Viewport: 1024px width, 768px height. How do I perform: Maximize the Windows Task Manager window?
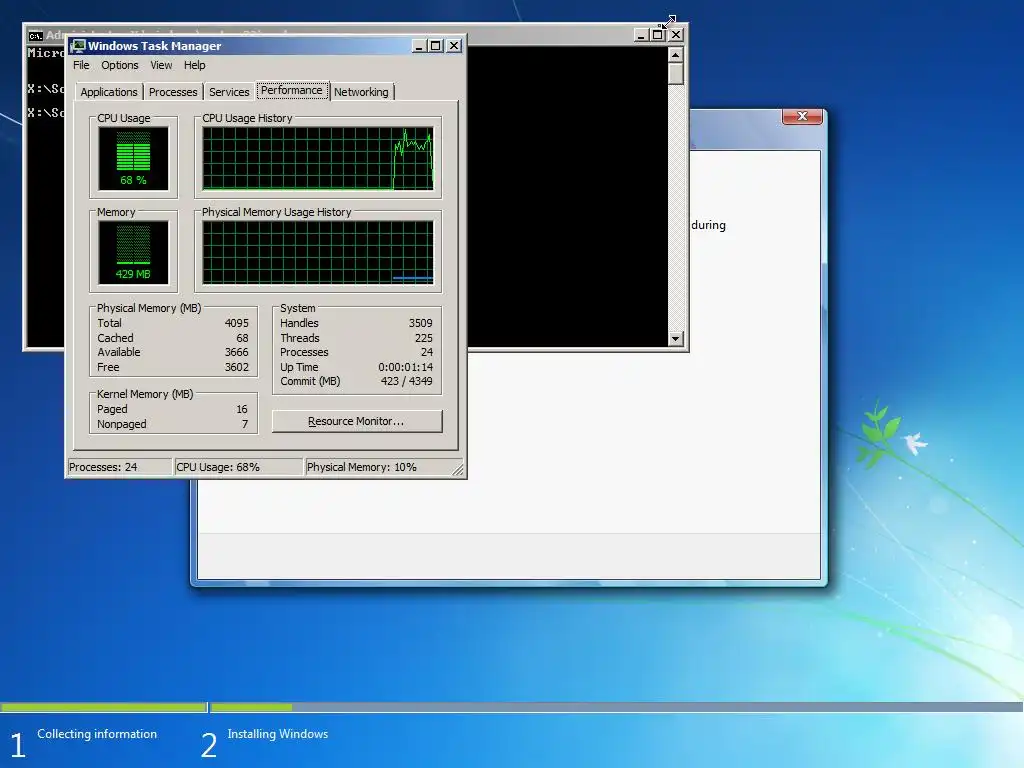(436, 46)
